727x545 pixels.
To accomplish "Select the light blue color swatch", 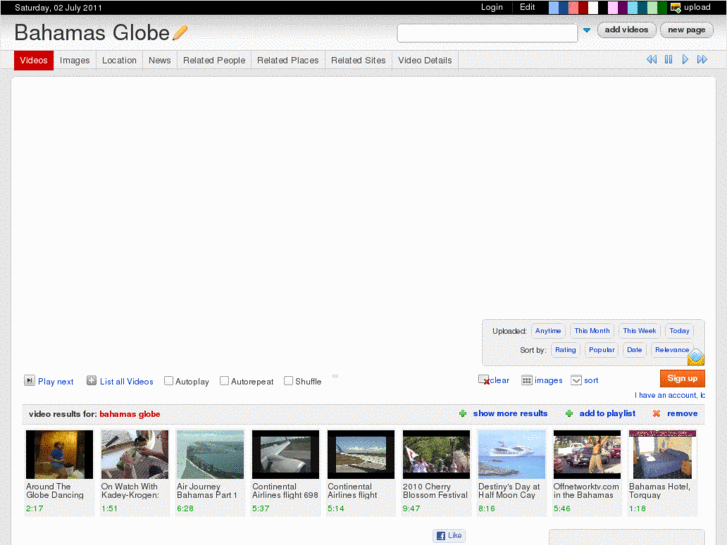I will point(554,7).
